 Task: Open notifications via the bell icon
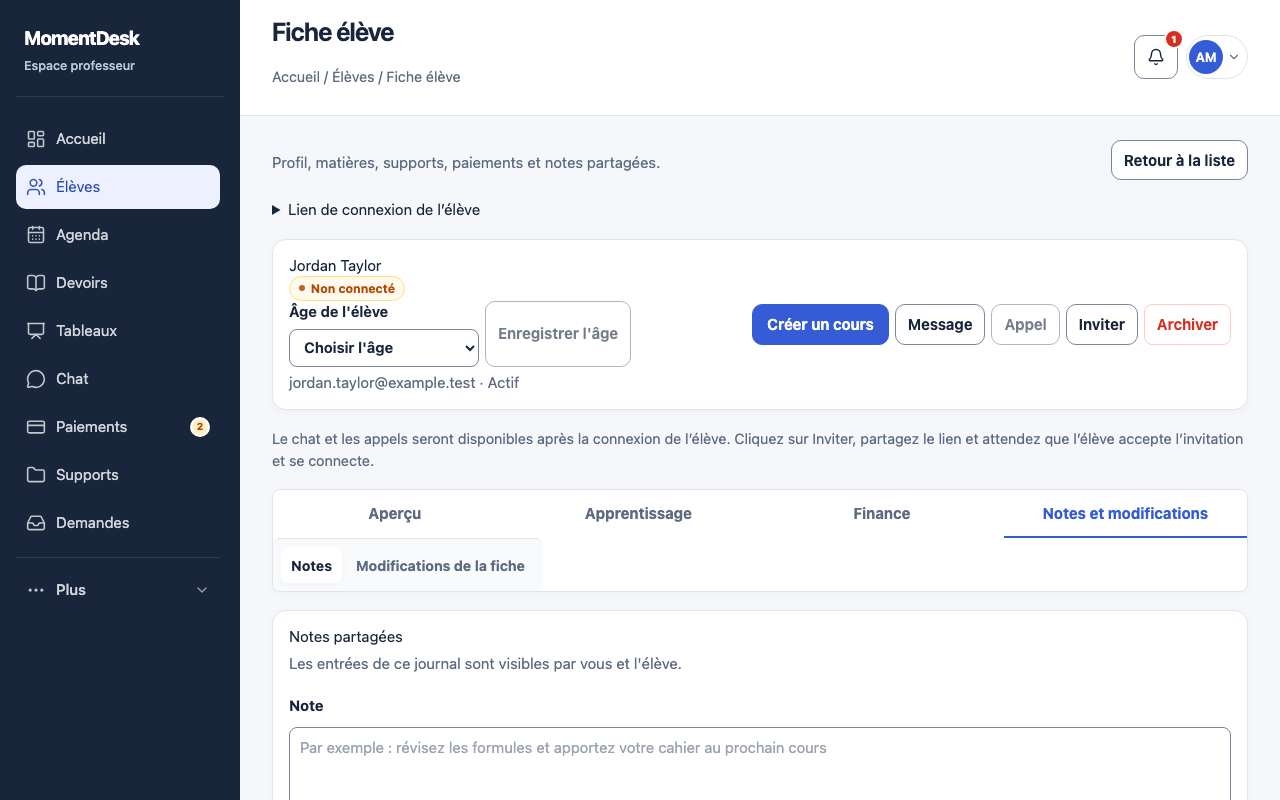tap(1156, 57)
